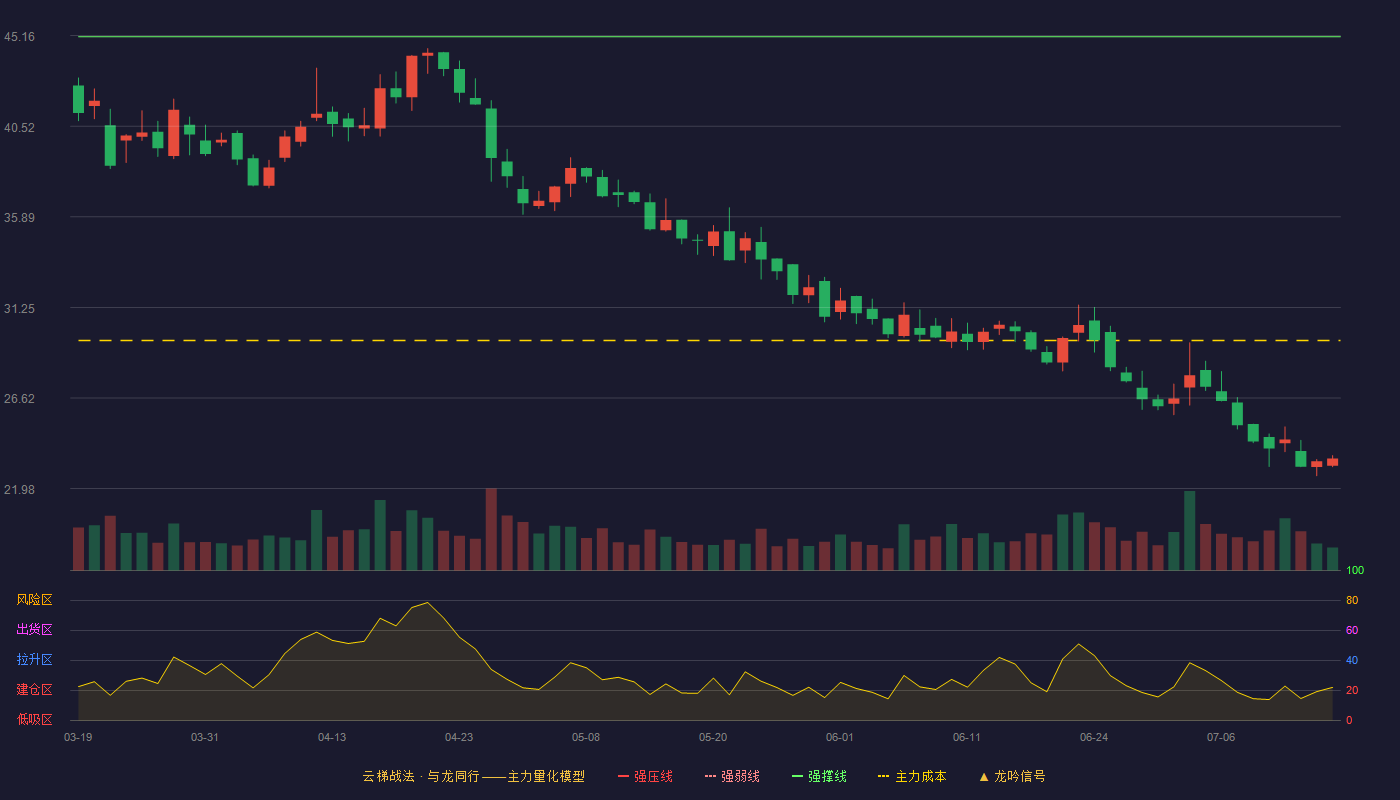Click the yellow dashed 主力成本 legend marker
The height and width of the screenshot is (800, 1400).
tap(883, 776)
